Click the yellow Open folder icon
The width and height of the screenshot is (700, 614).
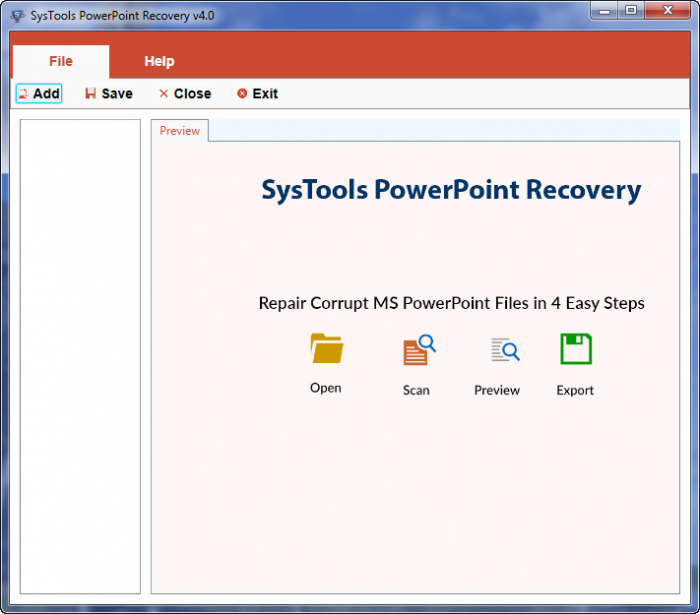[x=326, y=348]
